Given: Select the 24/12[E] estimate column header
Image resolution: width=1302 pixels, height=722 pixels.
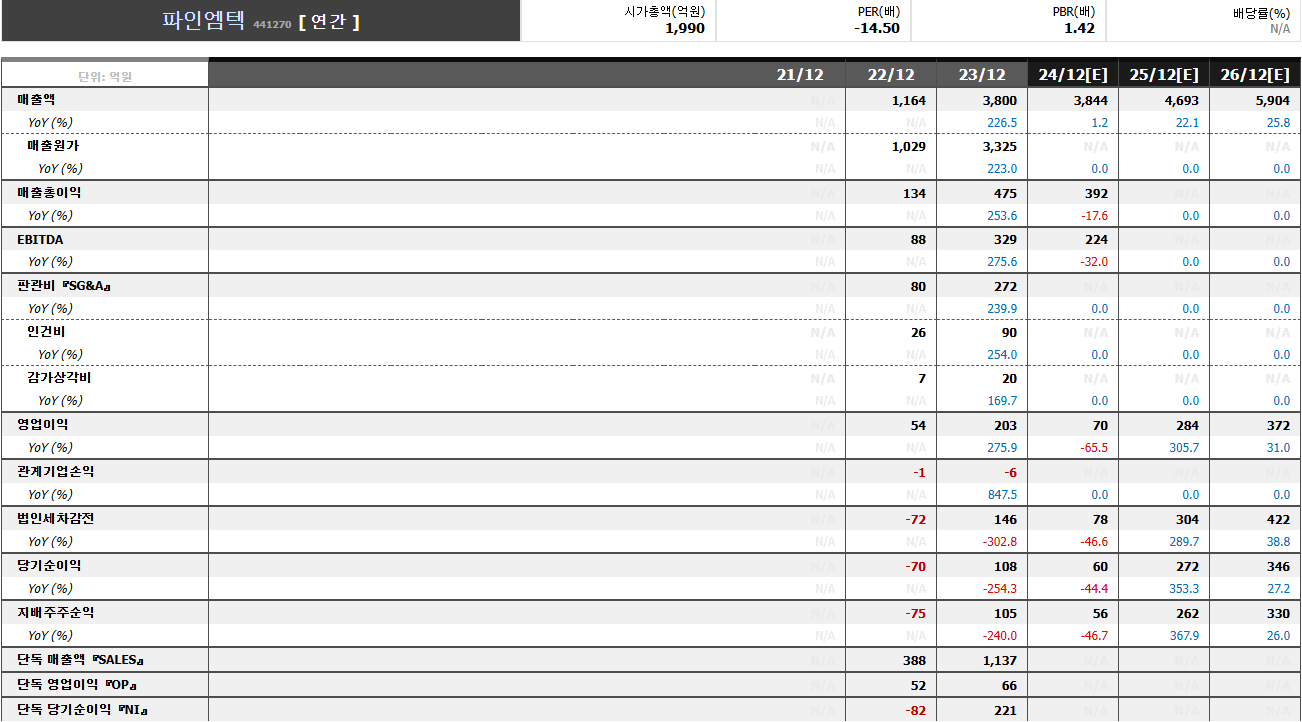Looking at the screenshot, I should click(x=1072, y=75).
